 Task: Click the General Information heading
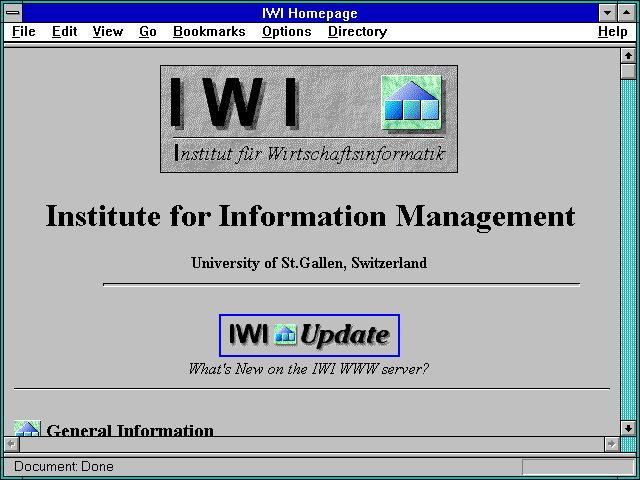click(130, 430)
